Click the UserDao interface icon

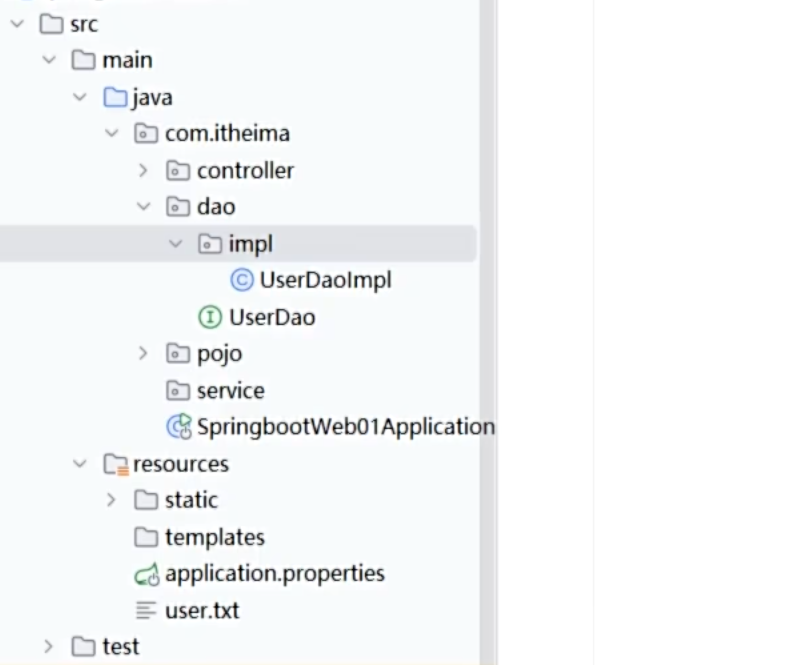click(x=210, y=318)
